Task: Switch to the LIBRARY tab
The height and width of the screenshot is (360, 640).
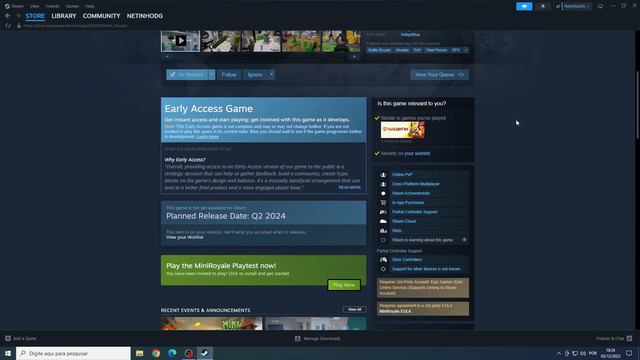Action: (64, 16)
